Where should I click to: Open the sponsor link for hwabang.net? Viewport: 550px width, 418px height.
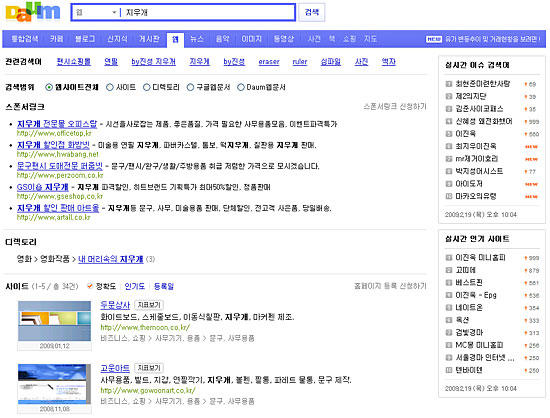(53, 145)
